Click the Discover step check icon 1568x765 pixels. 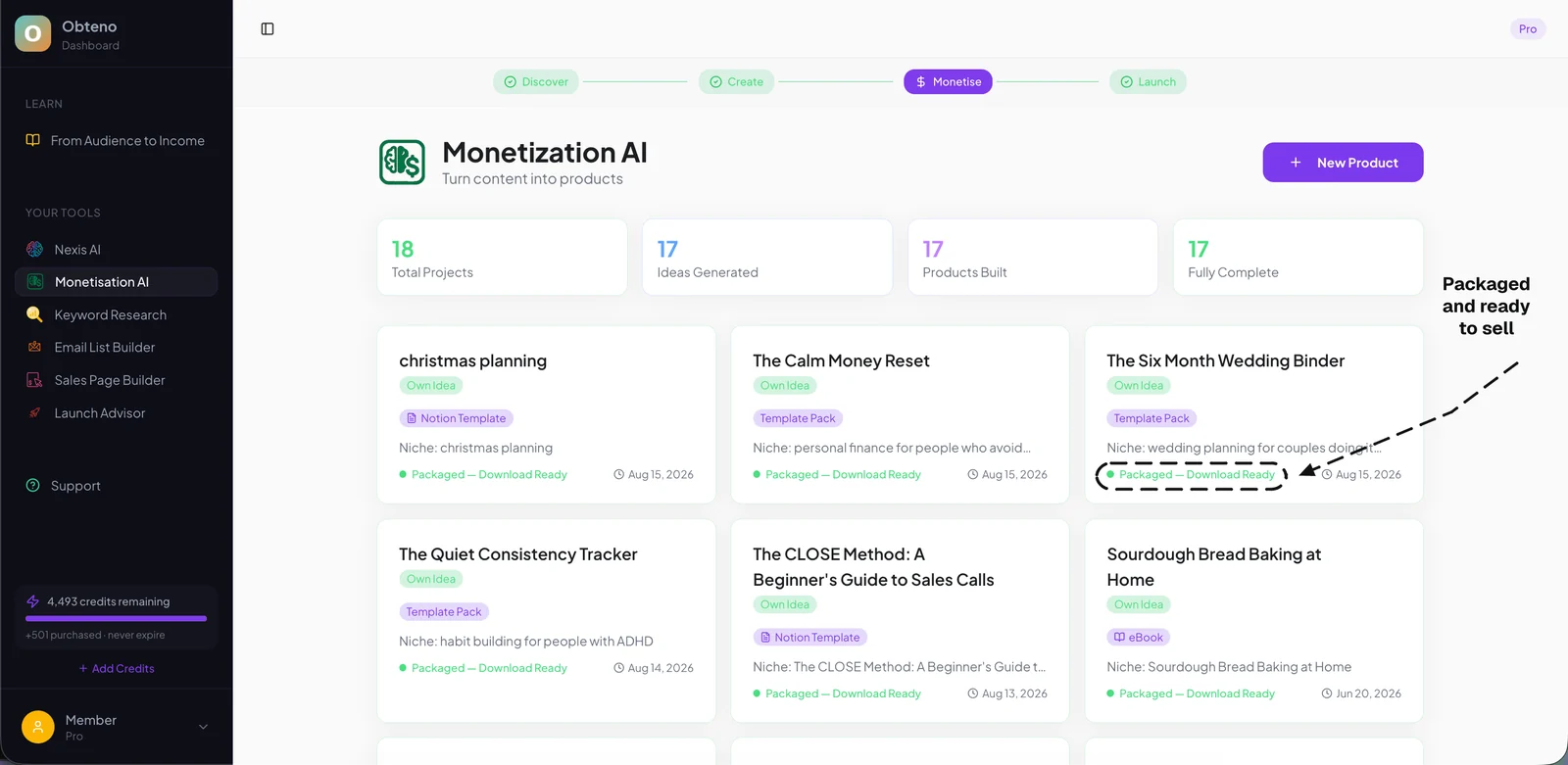(x=511, y=82)
